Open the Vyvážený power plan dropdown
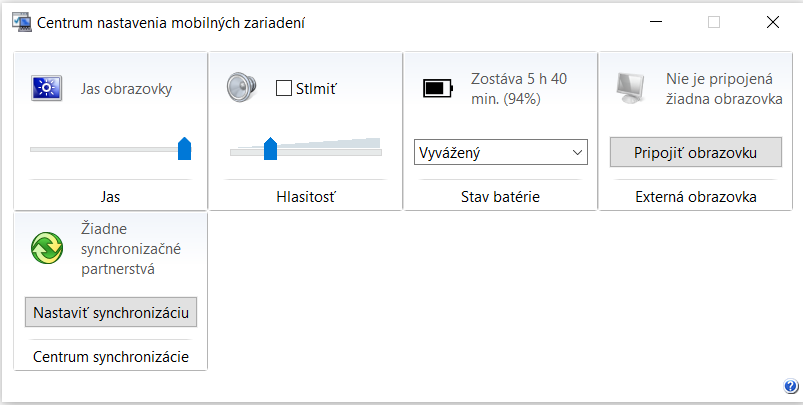Viewport: 803px width, 405px height. (500, 152)
